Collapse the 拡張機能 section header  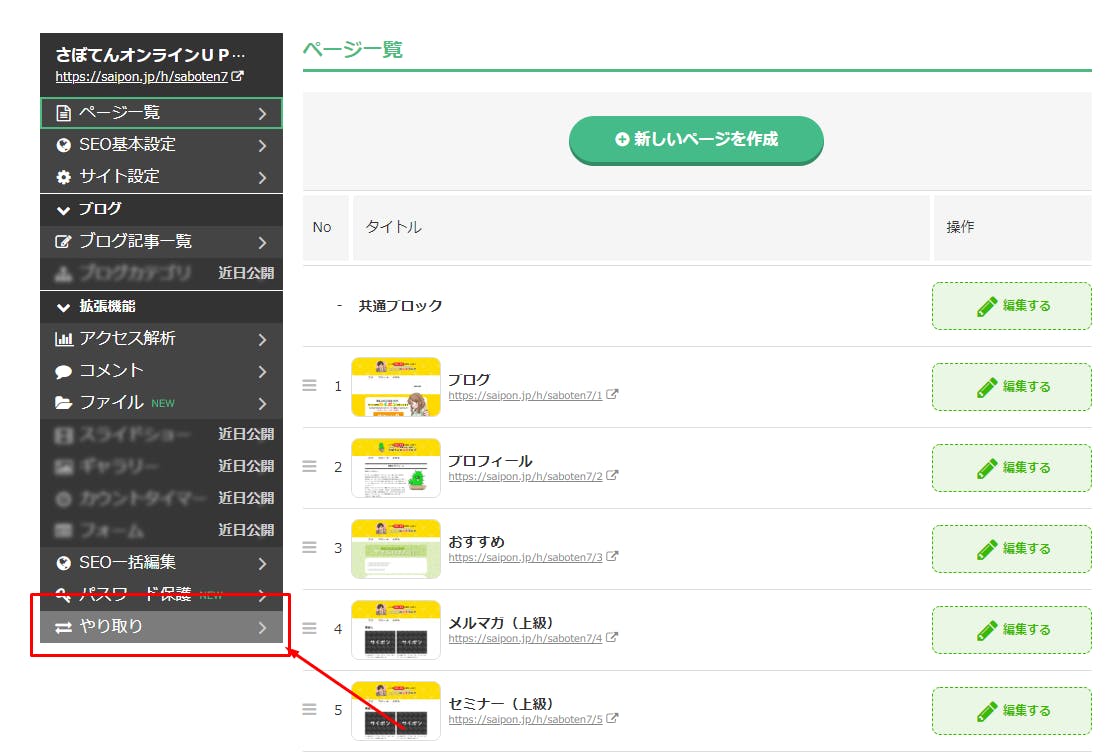pyautogui.click(x=96, y=307)
